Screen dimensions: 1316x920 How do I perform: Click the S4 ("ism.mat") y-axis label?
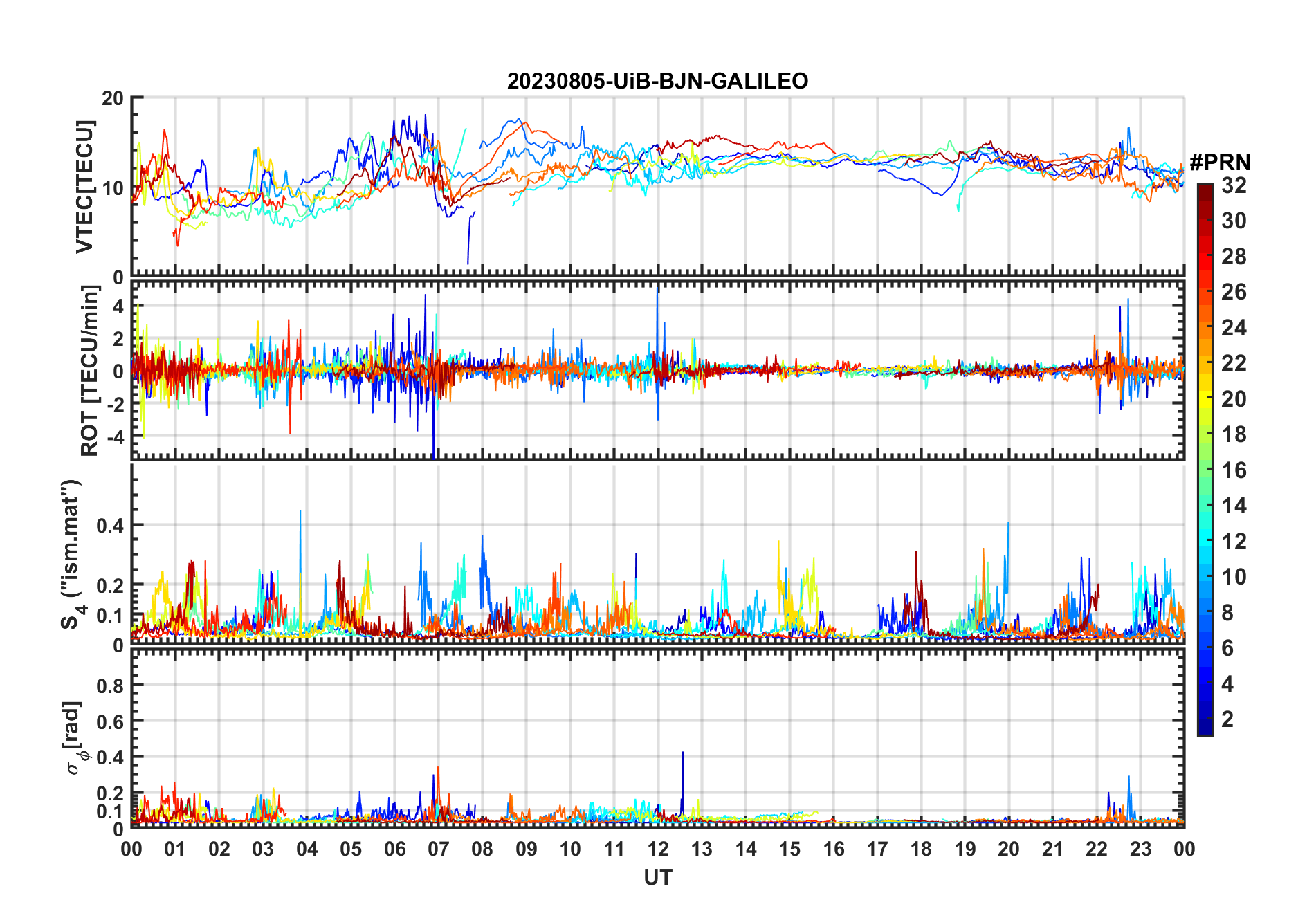(x=71, y=554)
